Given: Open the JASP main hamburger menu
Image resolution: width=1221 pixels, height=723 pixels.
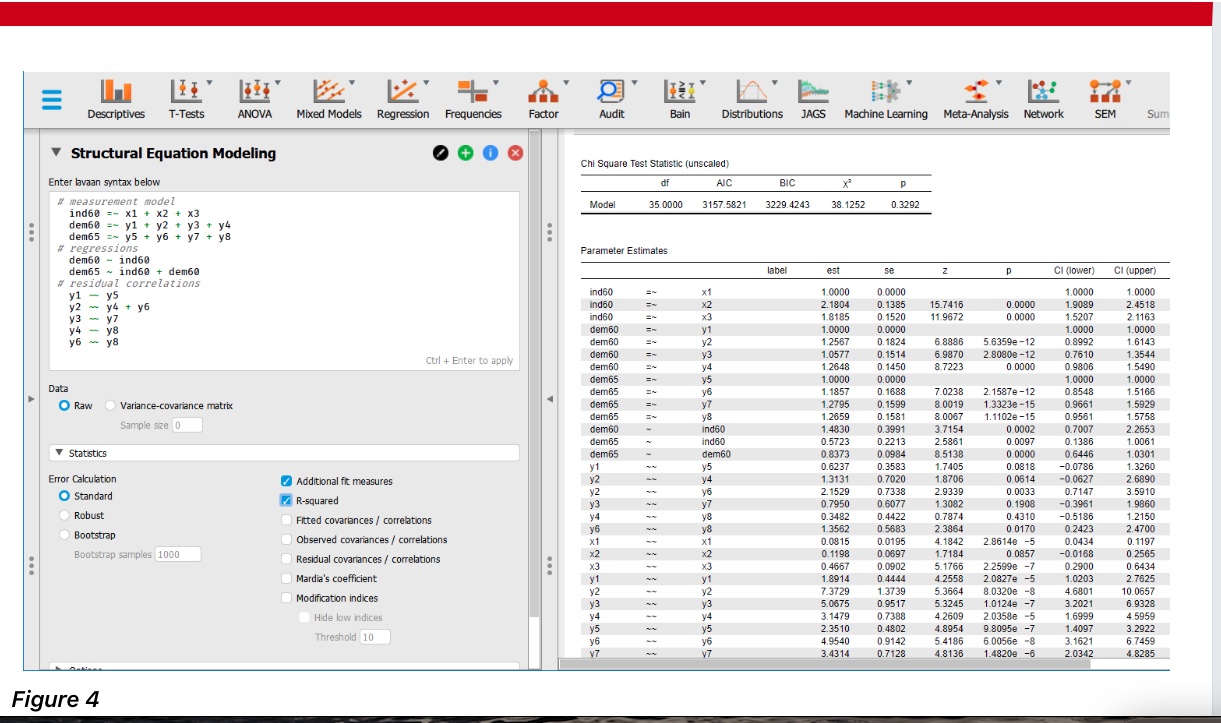Looking at the screenshot, I should click(x=53, y=99).
